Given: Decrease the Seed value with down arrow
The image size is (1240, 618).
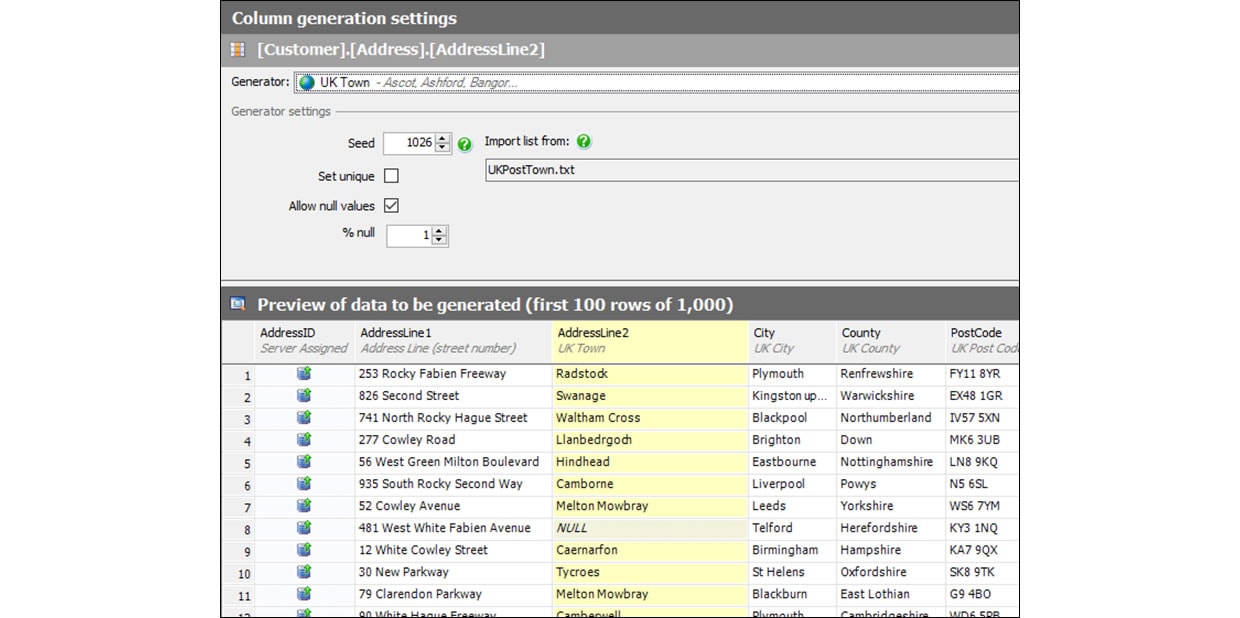Looking at the screenshot, I should pos(443,148).
